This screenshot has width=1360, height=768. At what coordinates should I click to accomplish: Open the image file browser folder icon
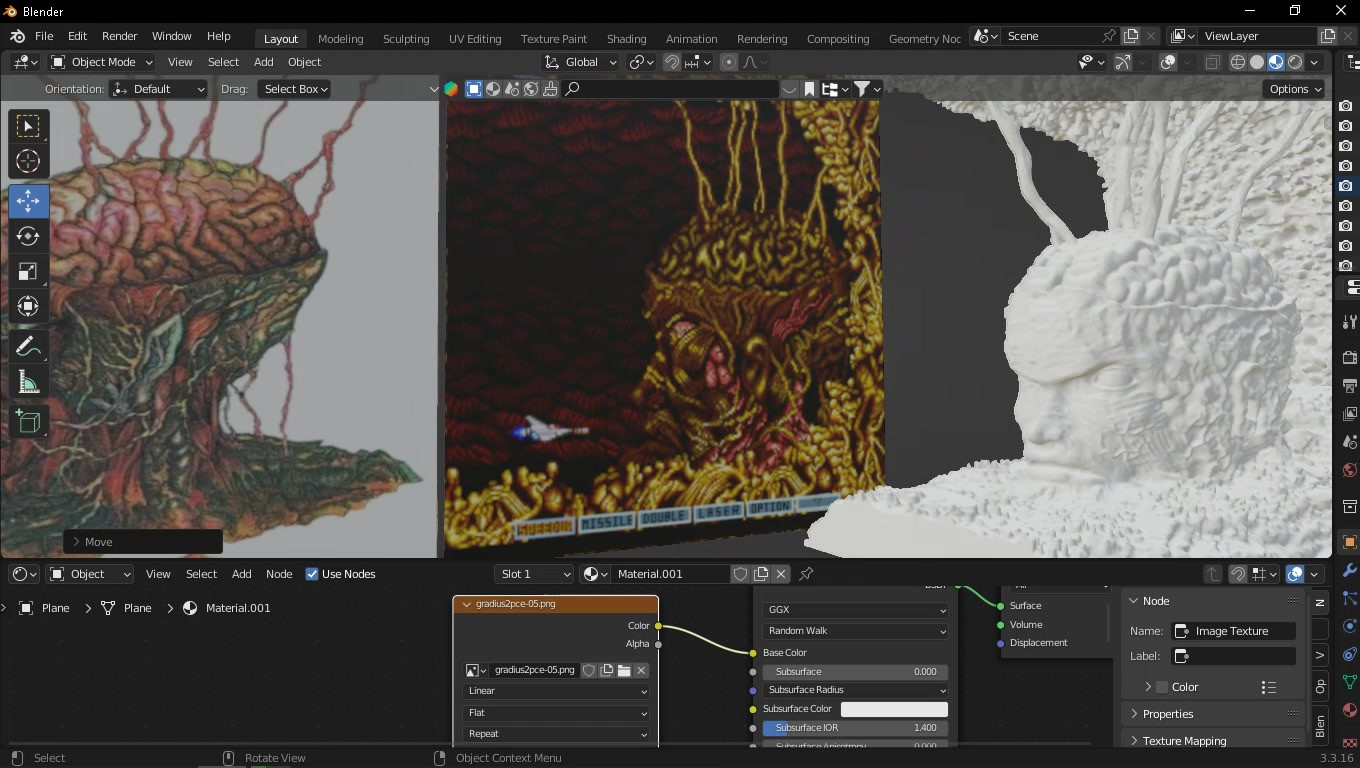(624, 670)
